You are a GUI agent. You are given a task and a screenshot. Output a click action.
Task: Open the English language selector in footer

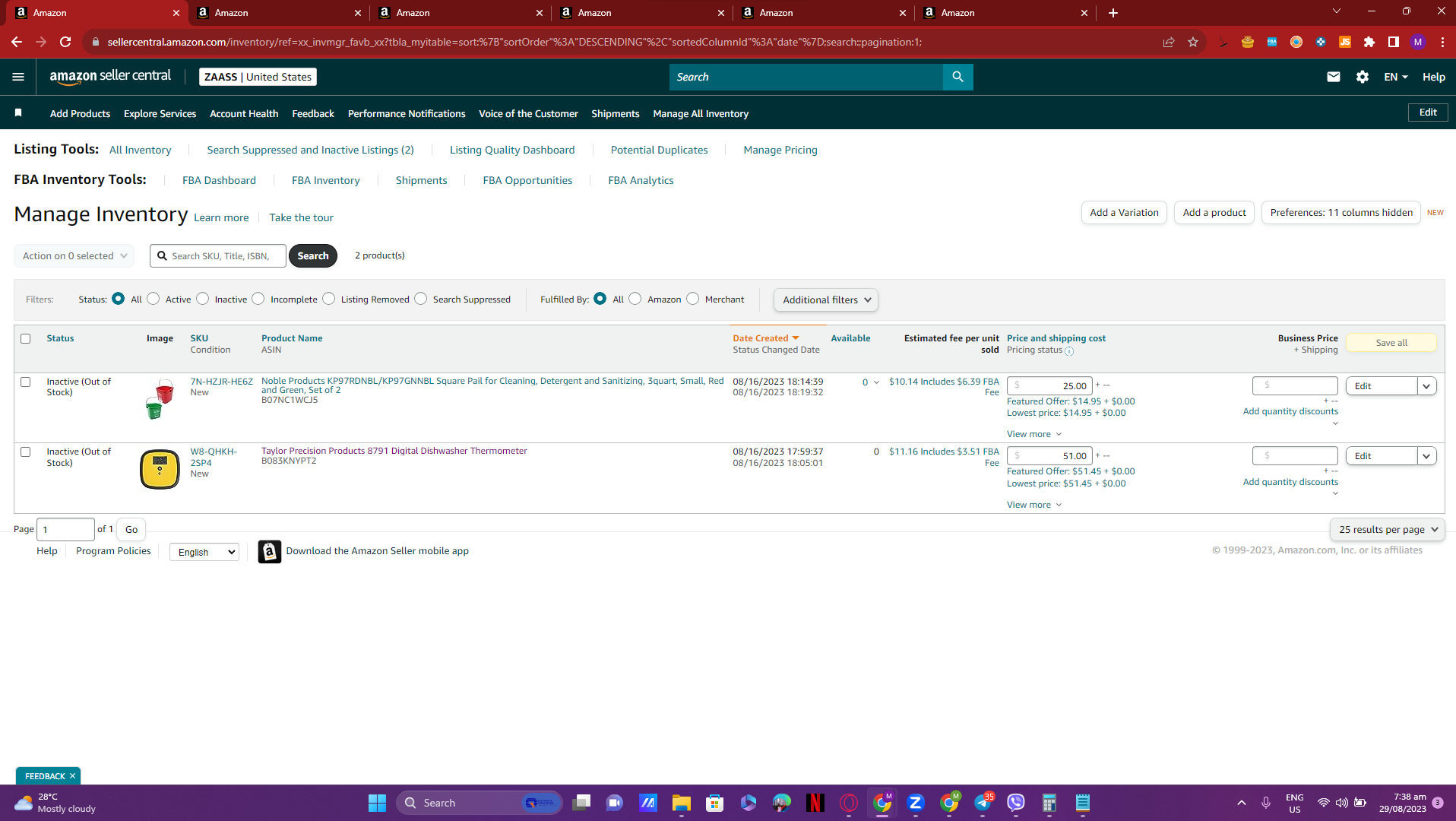pyautogui.click(x=204, y=553)
